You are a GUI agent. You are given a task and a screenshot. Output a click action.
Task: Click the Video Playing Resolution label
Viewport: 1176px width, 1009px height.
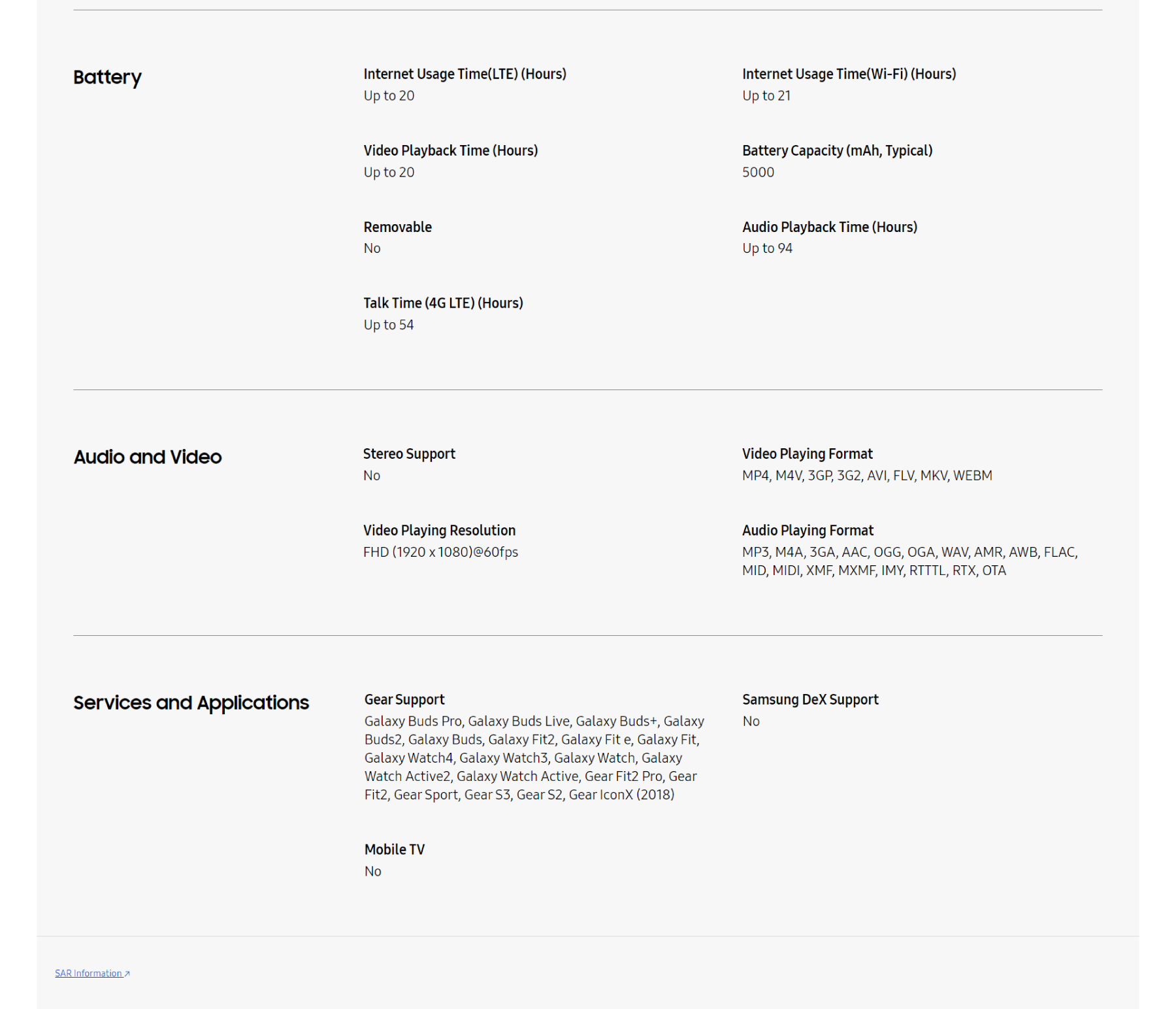point(439,530)
